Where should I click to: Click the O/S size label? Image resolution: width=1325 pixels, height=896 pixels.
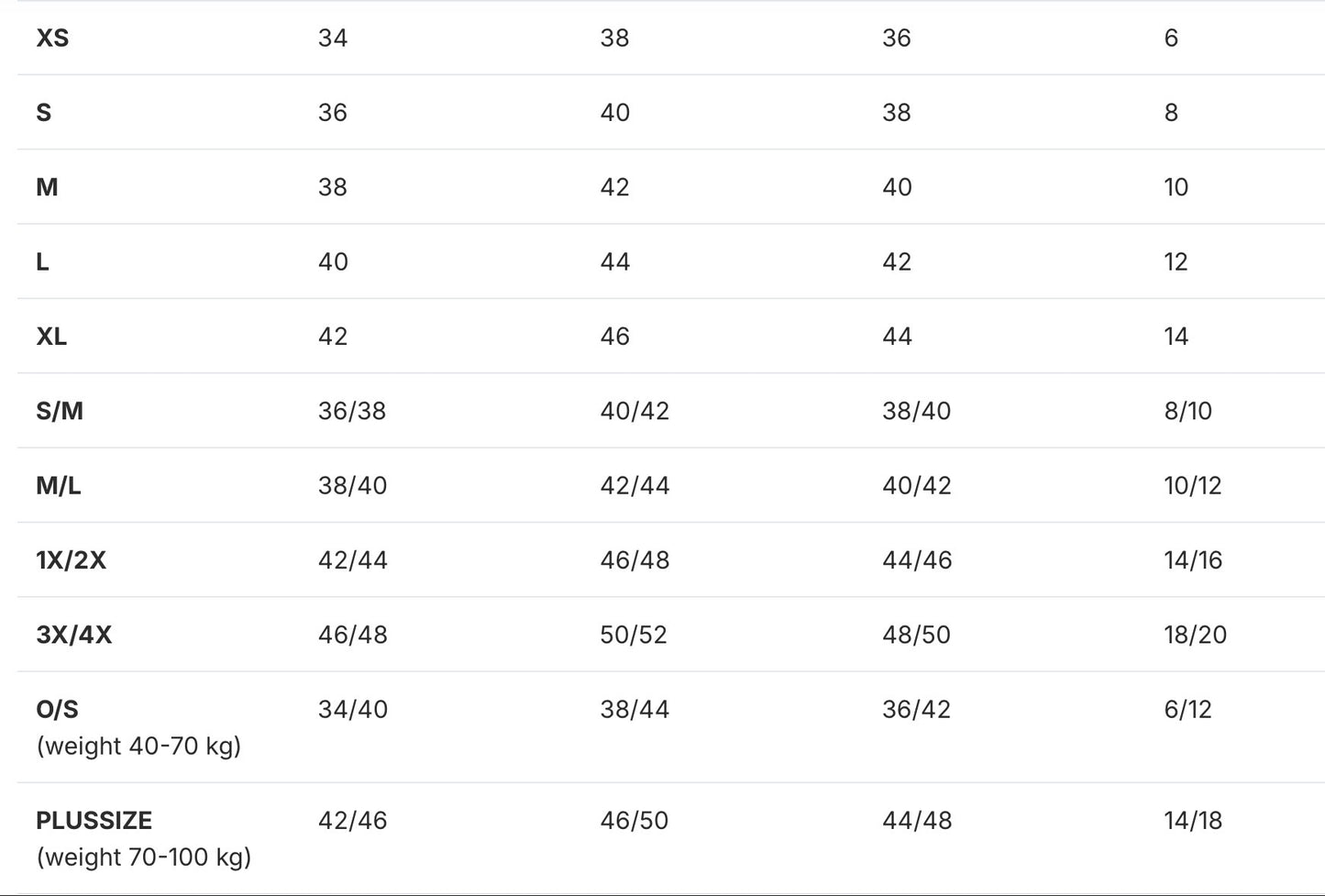[58, 709]
